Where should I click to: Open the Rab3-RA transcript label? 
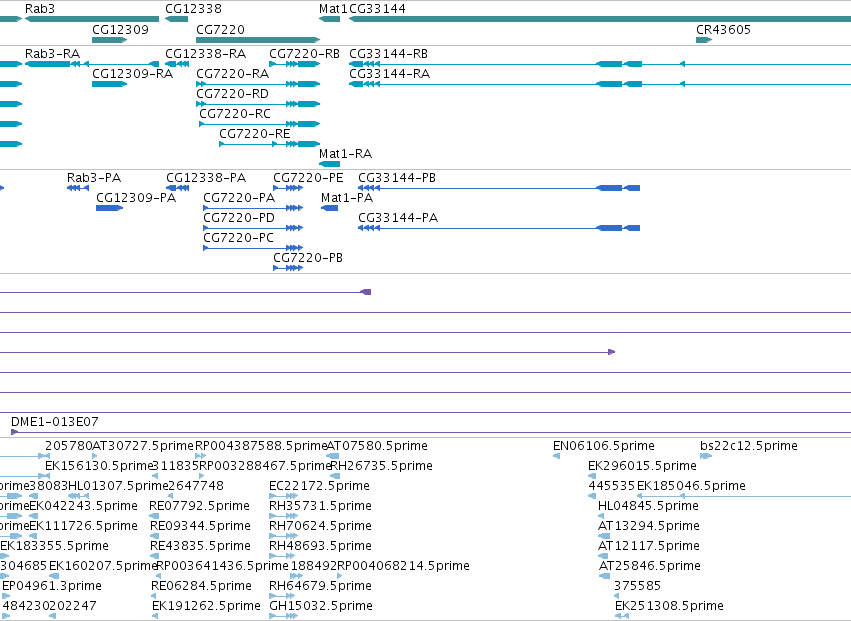coord(53,54)
